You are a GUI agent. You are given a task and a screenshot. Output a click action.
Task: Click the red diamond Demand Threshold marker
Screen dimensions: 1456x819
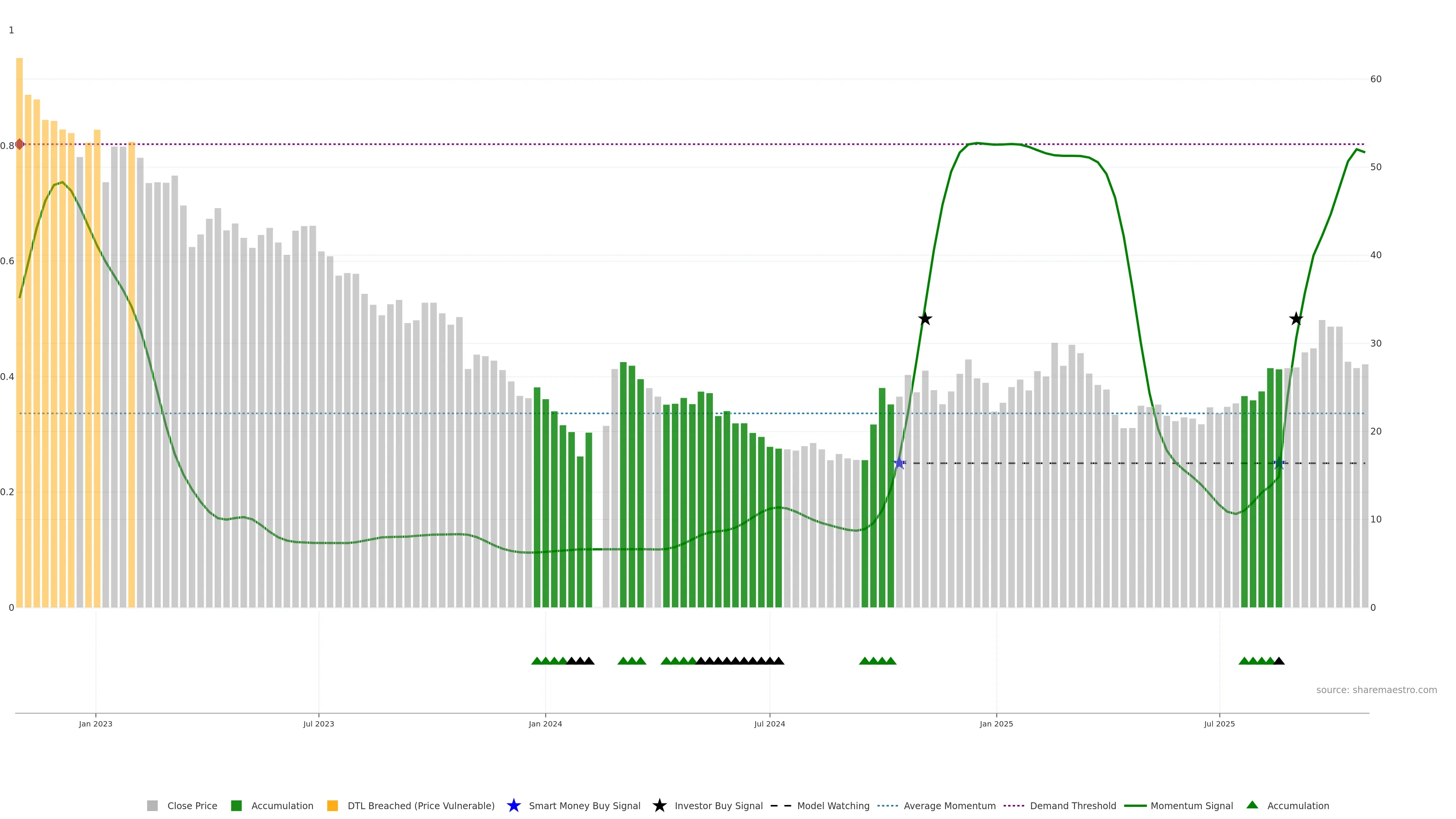coord(20,144)
